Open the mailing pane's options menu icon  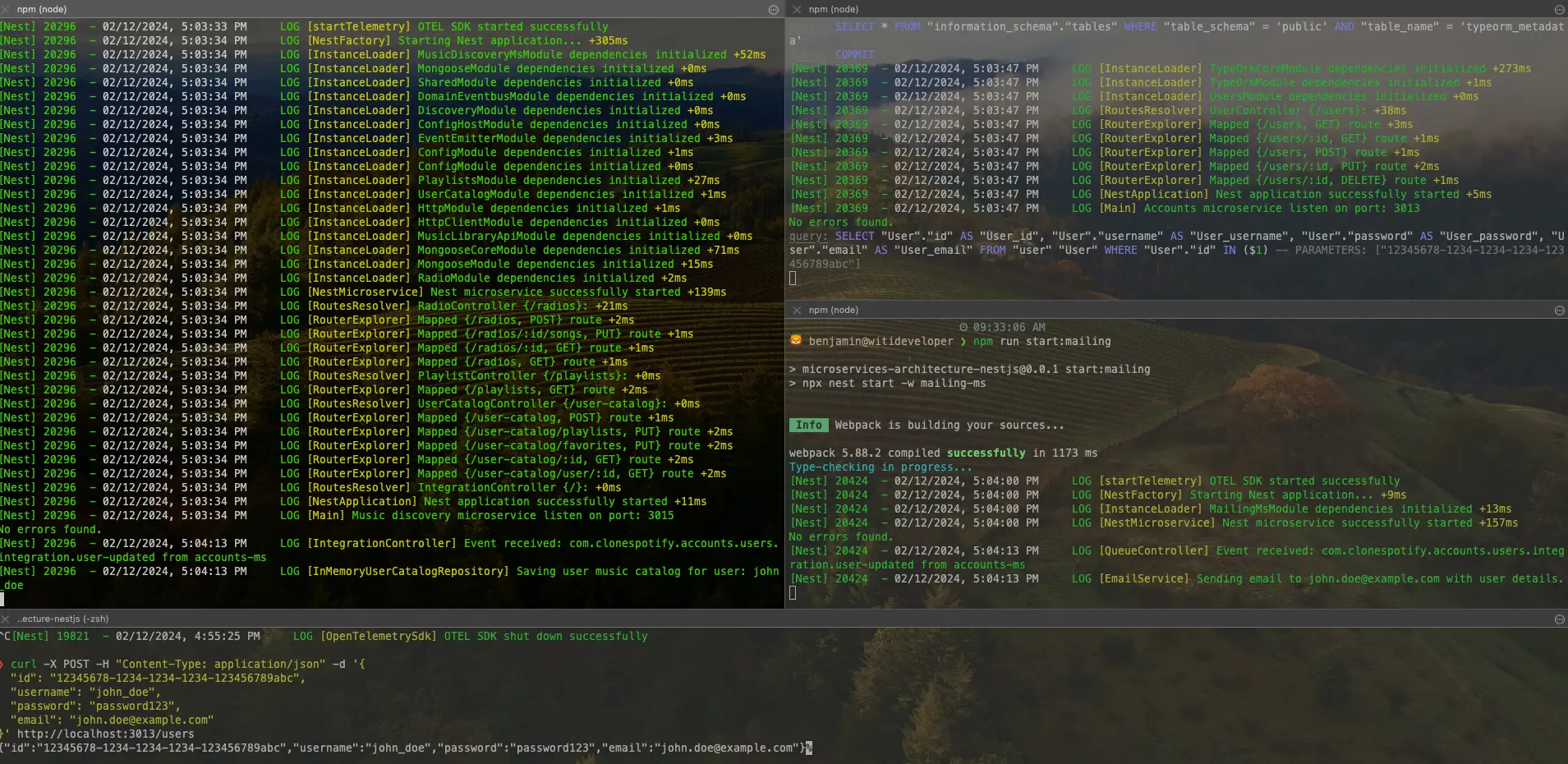tap(1559, 310)
